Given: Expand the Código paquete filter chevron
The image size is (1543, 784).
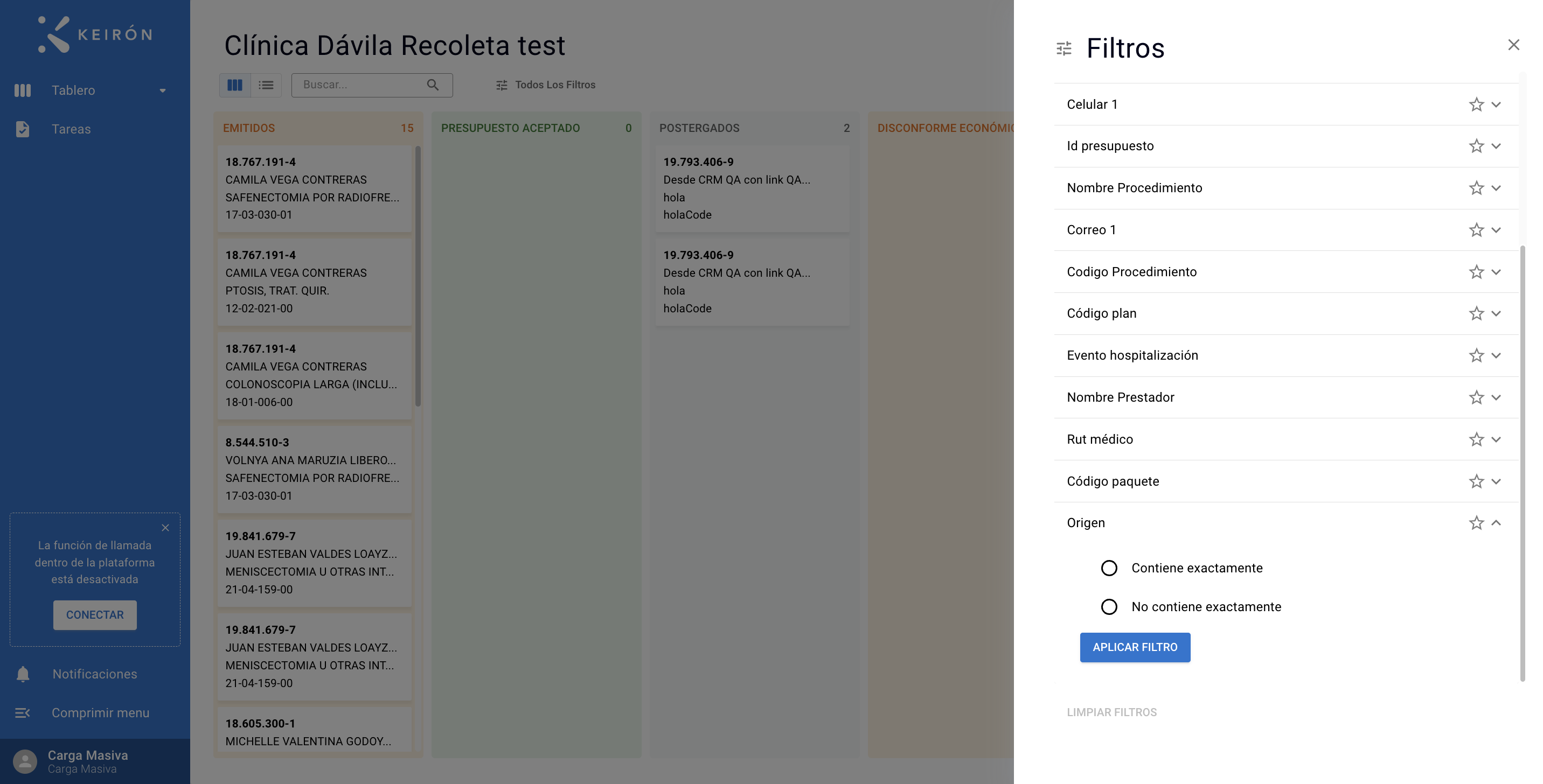Looking at the screenshot, I should pyautogui.click(x=1496, y=481).
